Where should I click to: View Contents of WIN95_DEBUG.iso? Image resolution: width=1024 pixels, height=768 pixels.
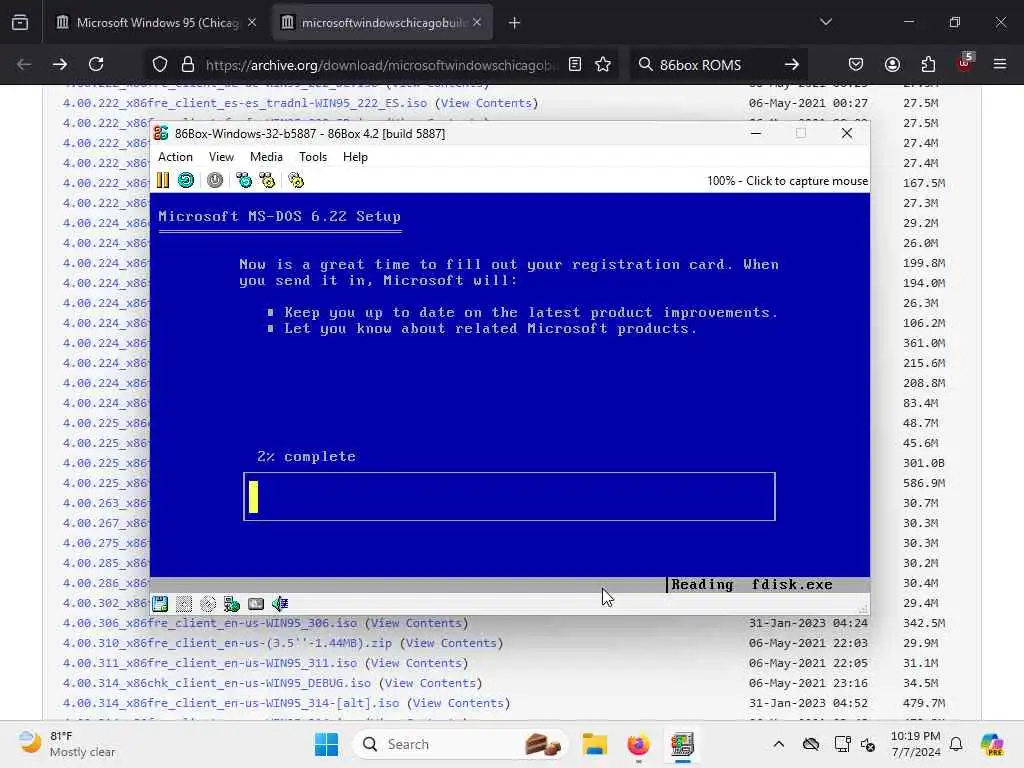(430, 683)
